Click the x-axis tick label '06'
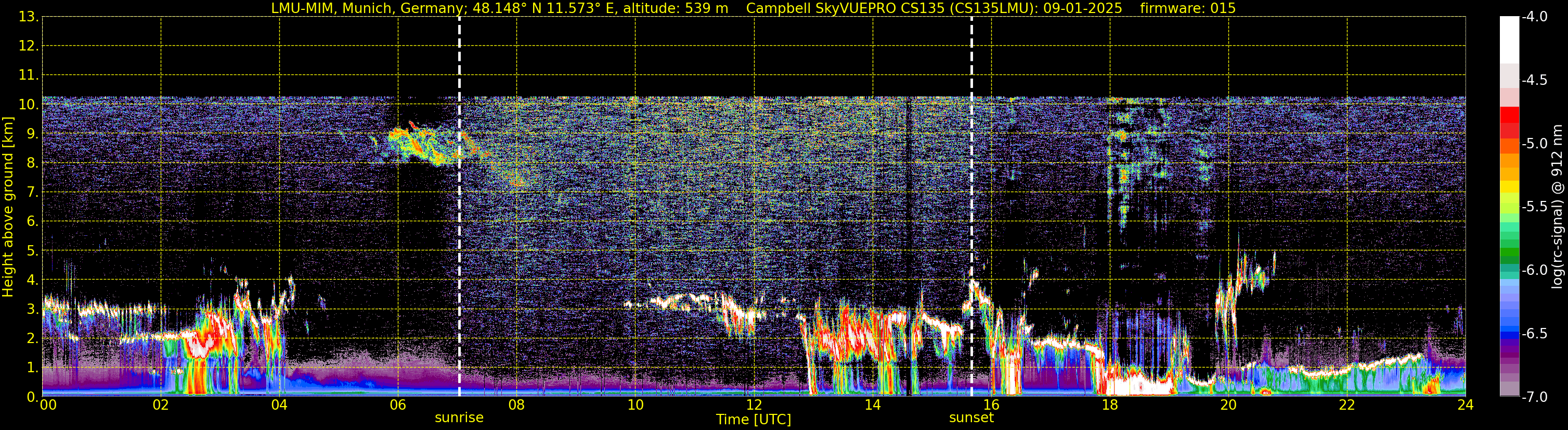This screenshot has width=1568, height=430. click(x=397, y=405)
